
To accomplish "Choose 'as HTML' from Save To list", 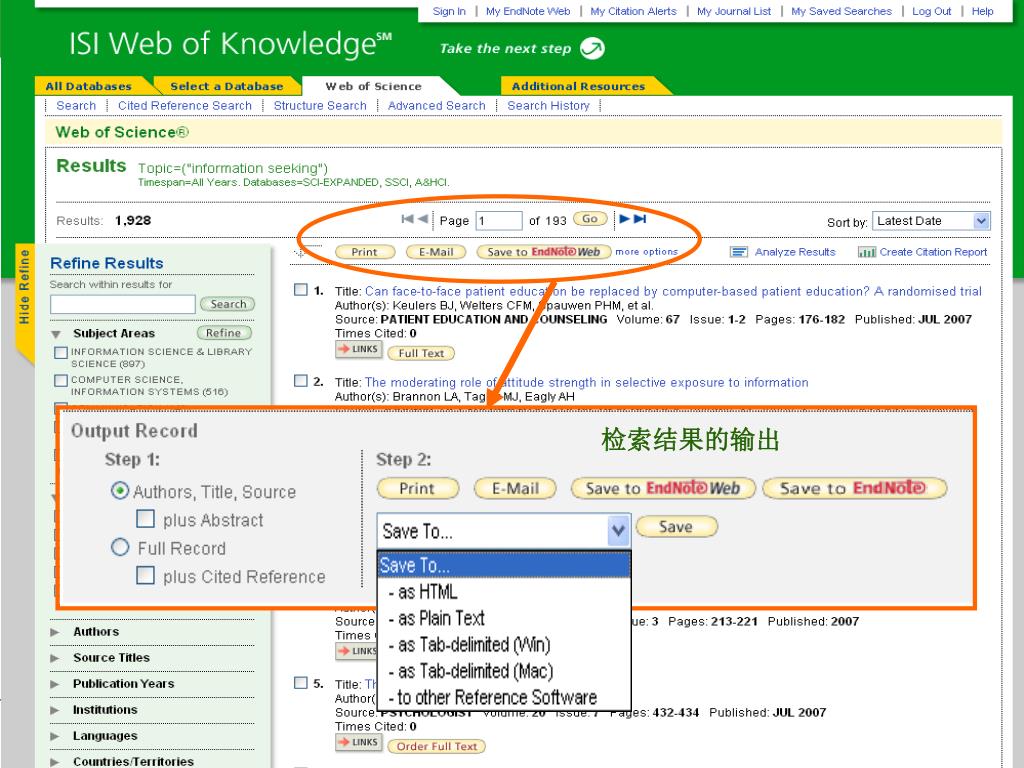I will [504, 592].
